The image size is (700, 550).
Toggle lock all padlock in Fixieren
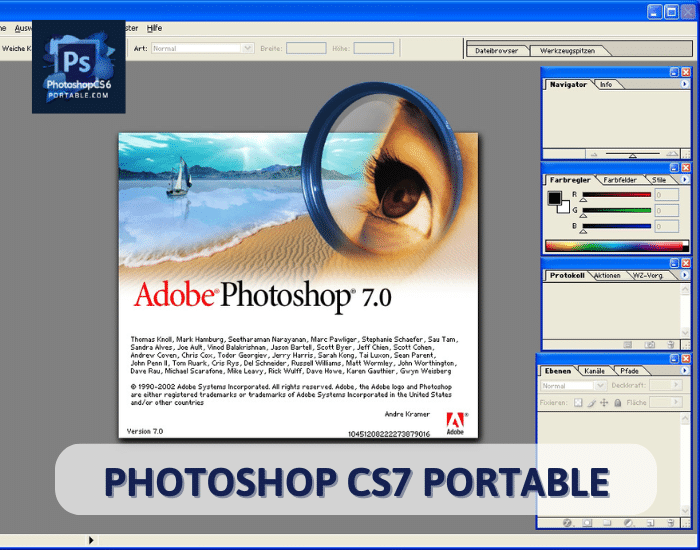pyautogui.click(x=617, y=403)
